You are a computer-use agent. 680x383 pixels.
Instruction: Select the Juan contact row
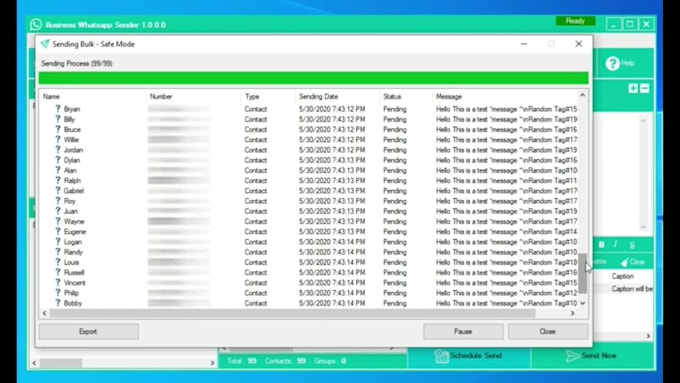click(x=309, y=211)
